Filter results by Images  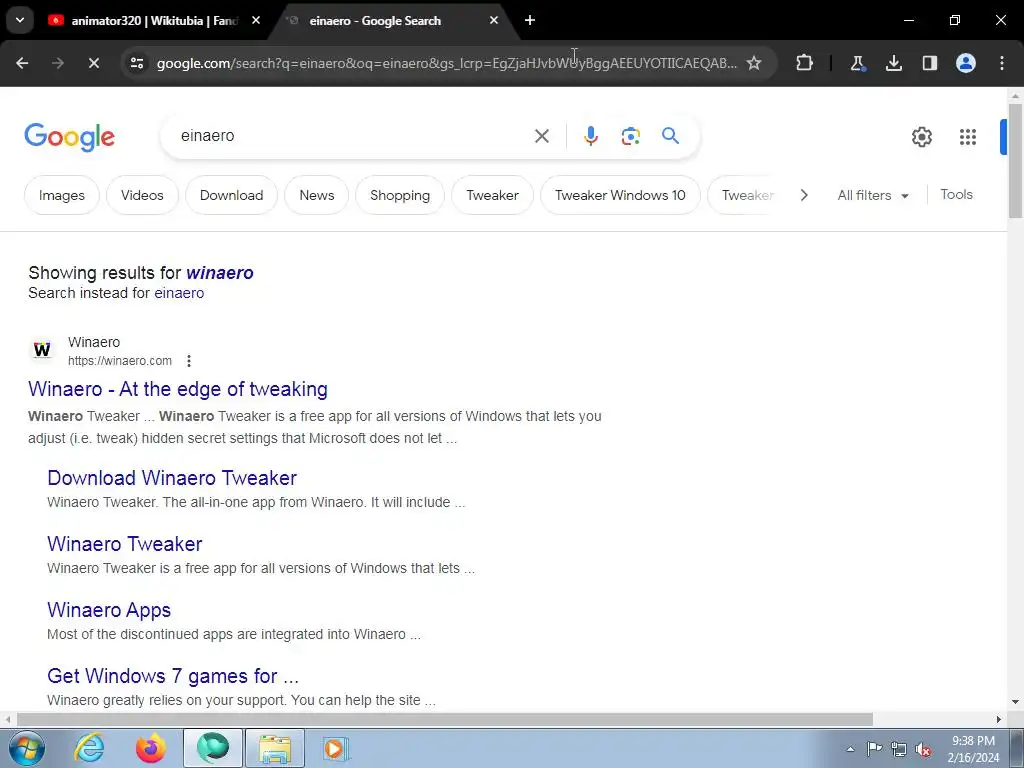pos(62,195)
